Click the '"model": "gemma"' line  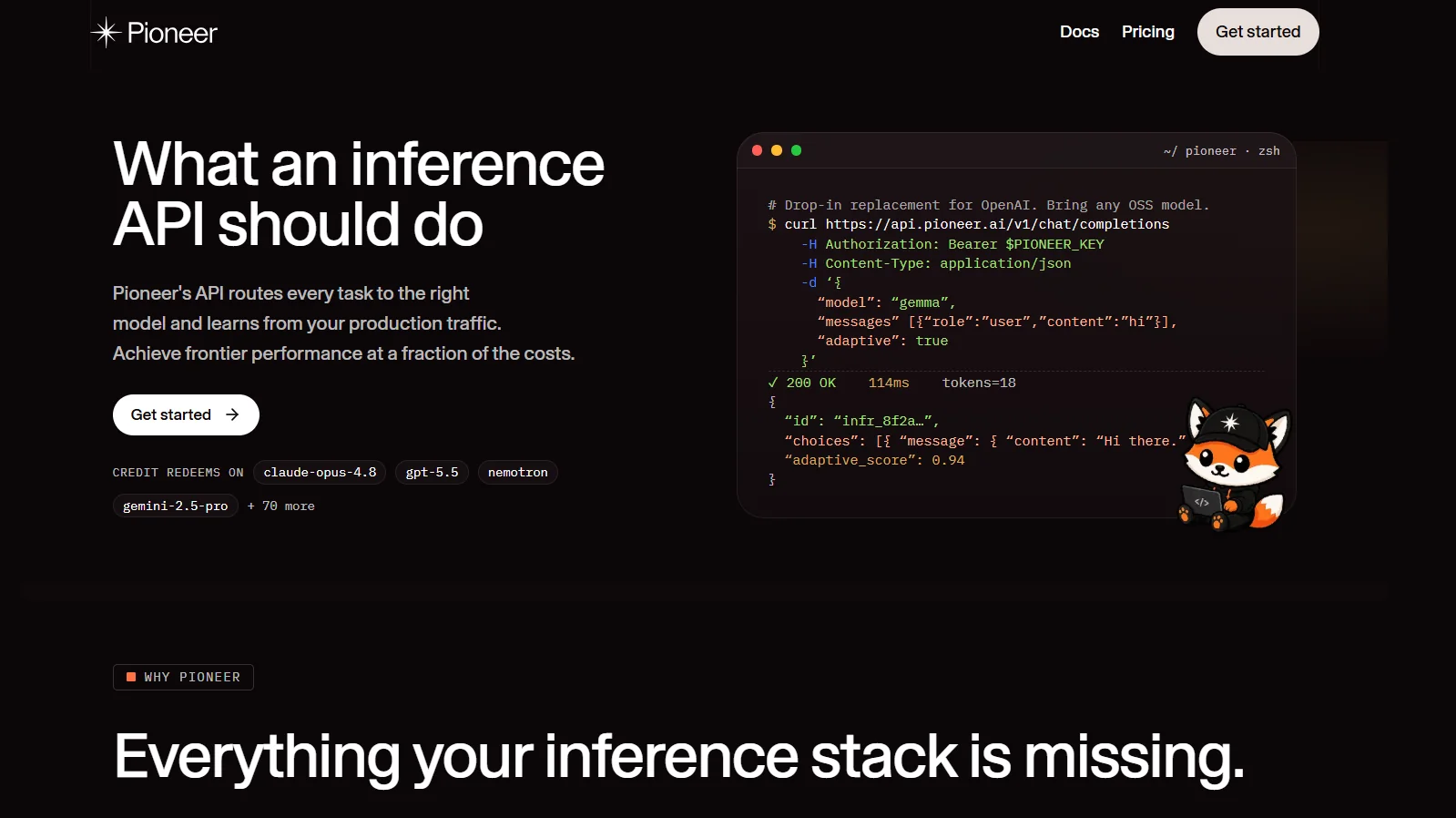point(886,302)
